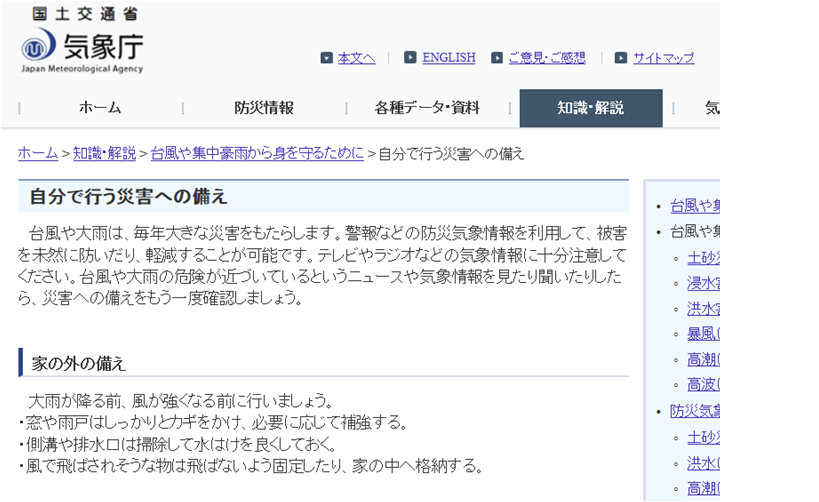Open the ご意見・感想 feedback link
This screenshot has height=502, width=819.
[x=546, y=58]
